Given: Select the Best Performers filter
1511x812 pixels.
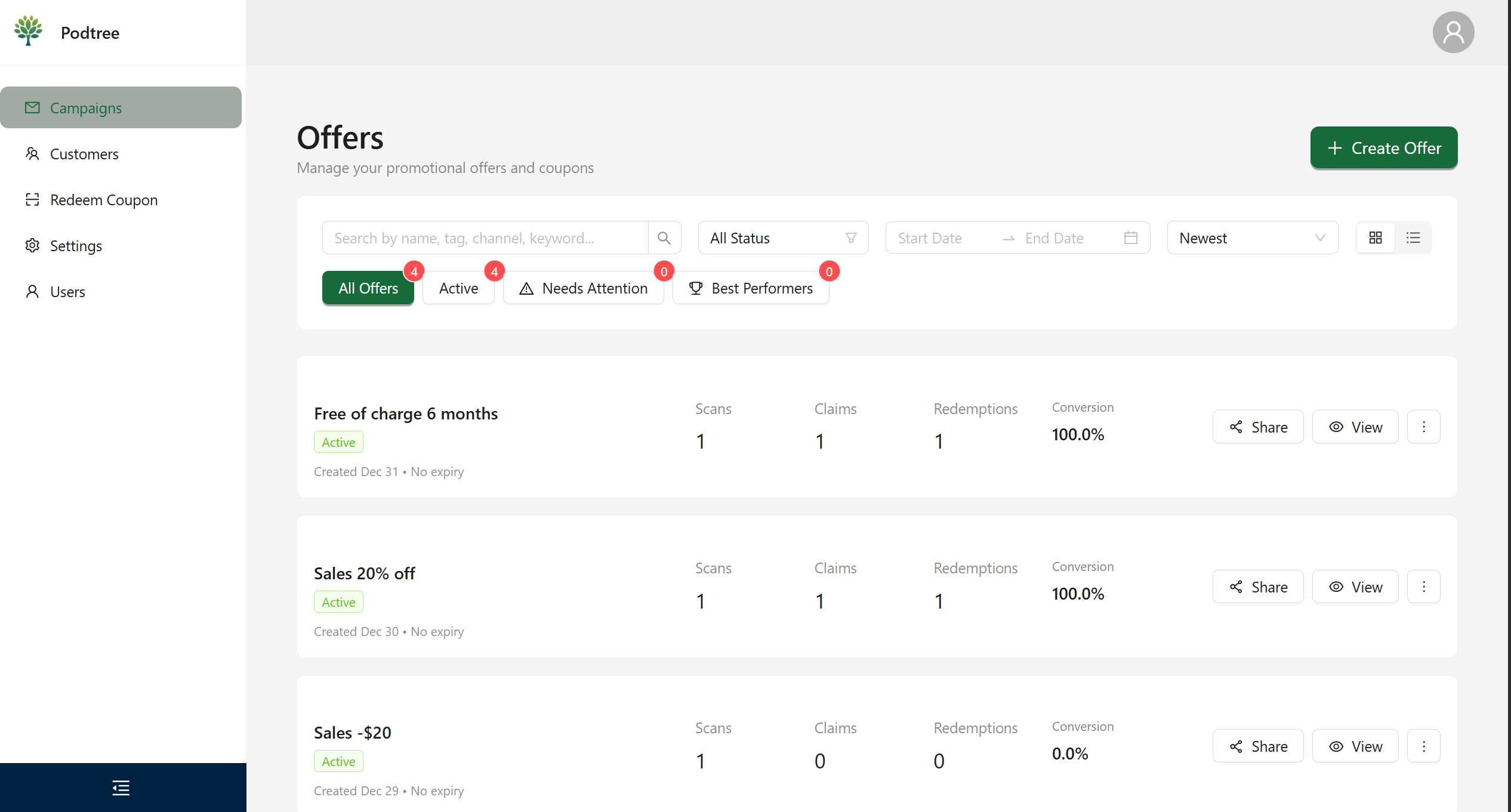Looking at the screenshot, I should point(751,289).
